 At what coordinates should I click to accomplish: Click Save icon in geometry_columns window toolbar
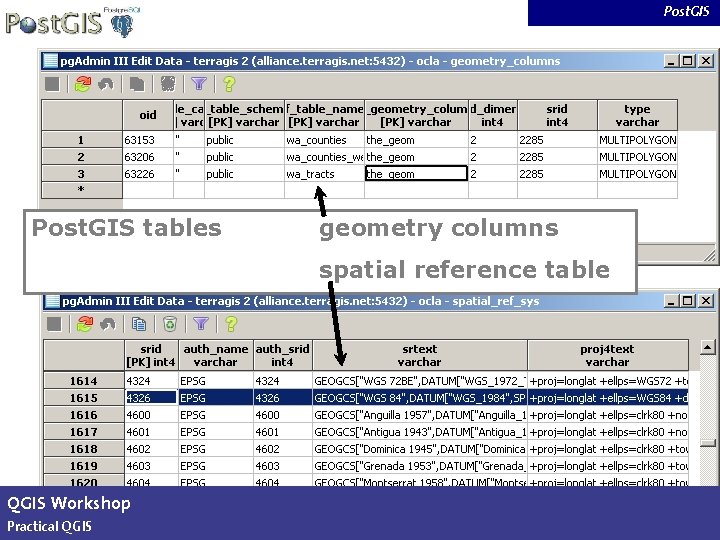click(x=52, y=84)
